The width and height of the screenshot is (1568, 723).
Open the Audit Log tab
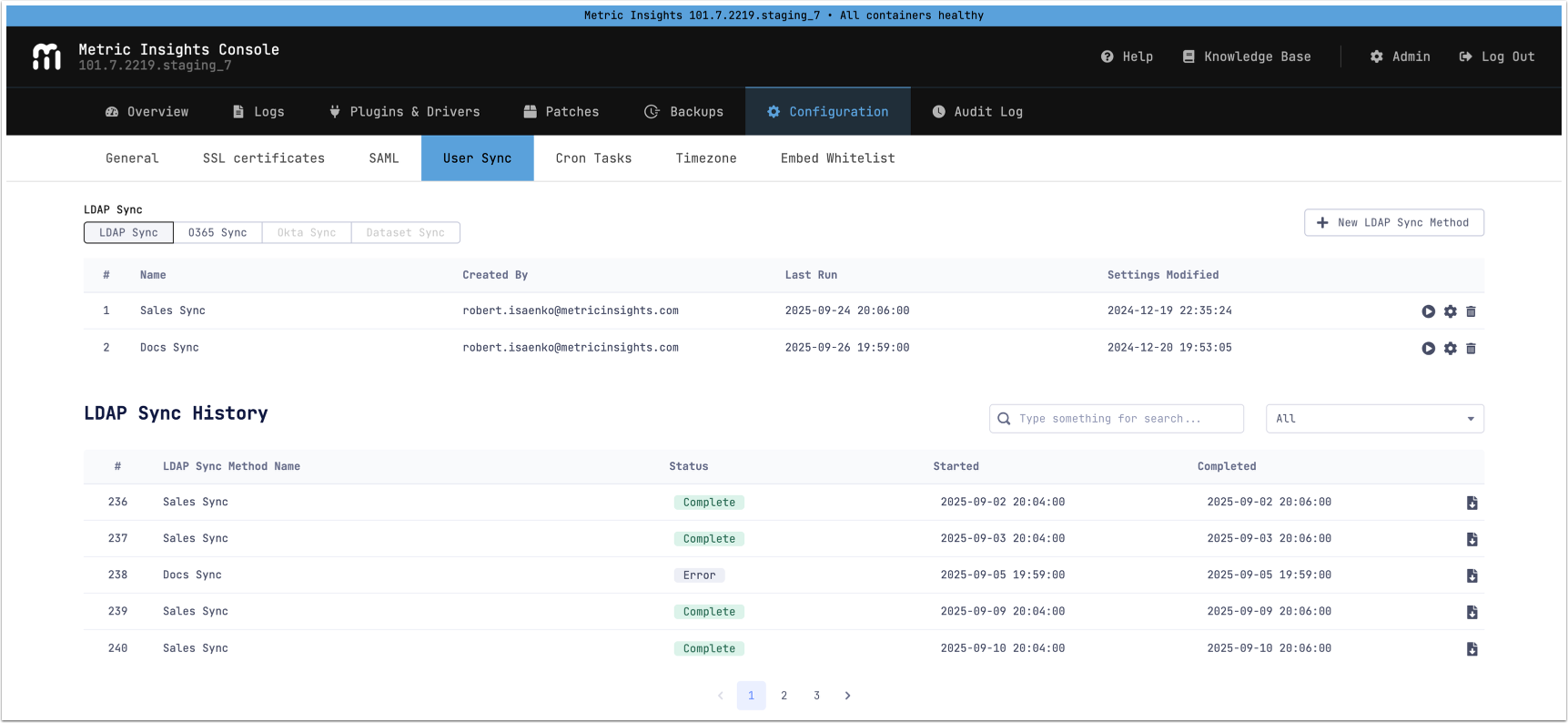[977, 112]
